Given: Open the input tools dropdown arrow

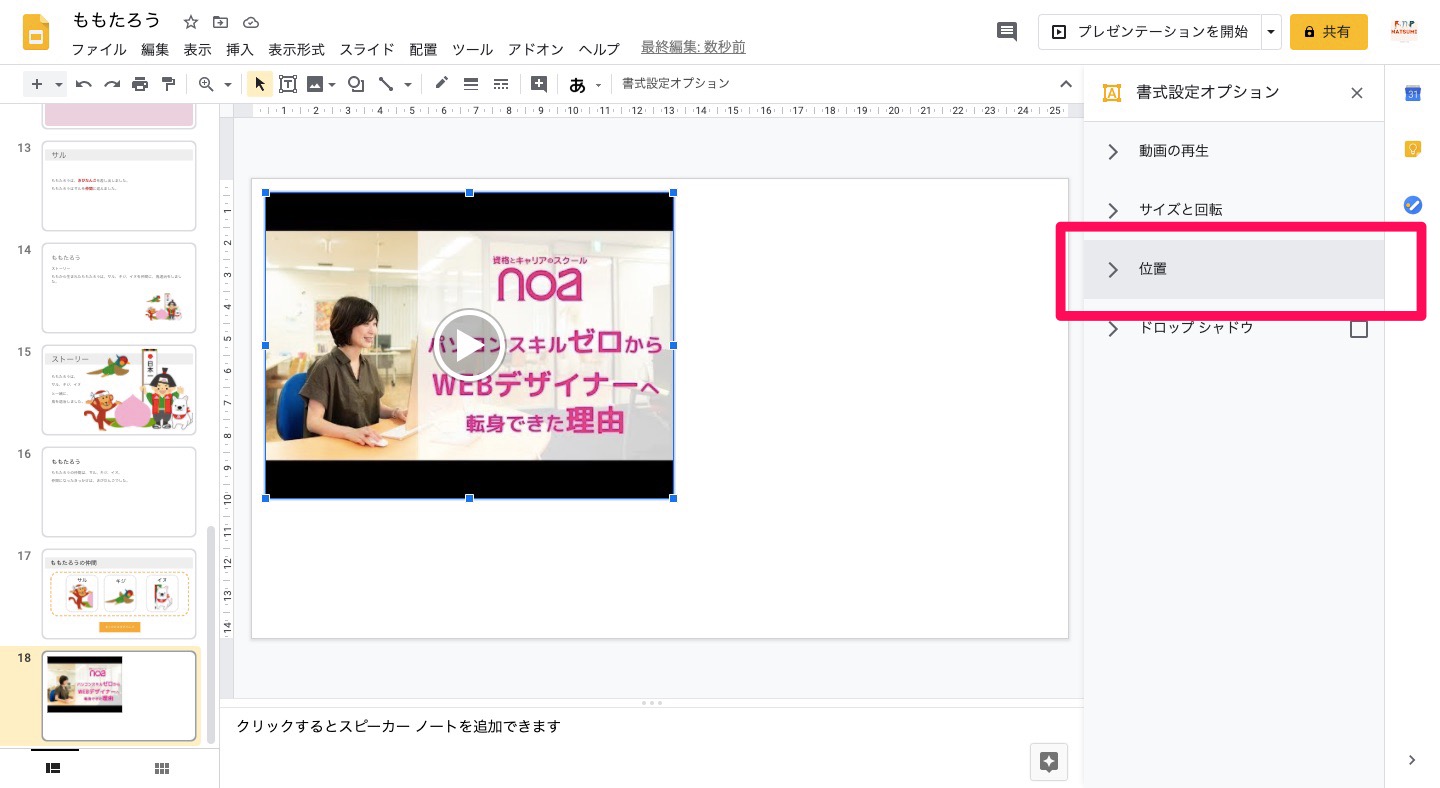Looking at the screenshot, I should coord(599,85).
